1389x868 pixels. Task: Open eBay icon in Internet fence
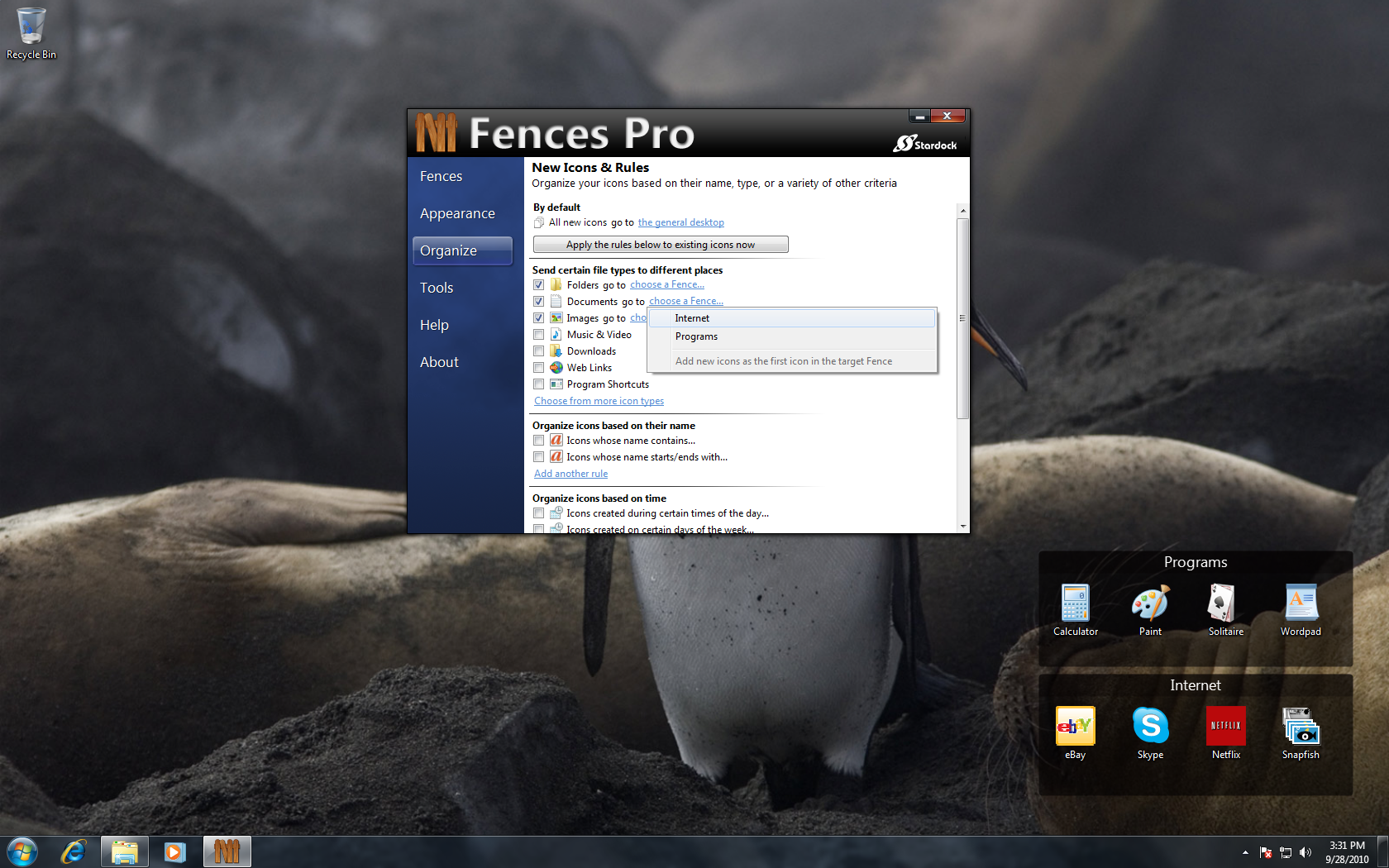pyautogui.click(x=1076, y=733)
